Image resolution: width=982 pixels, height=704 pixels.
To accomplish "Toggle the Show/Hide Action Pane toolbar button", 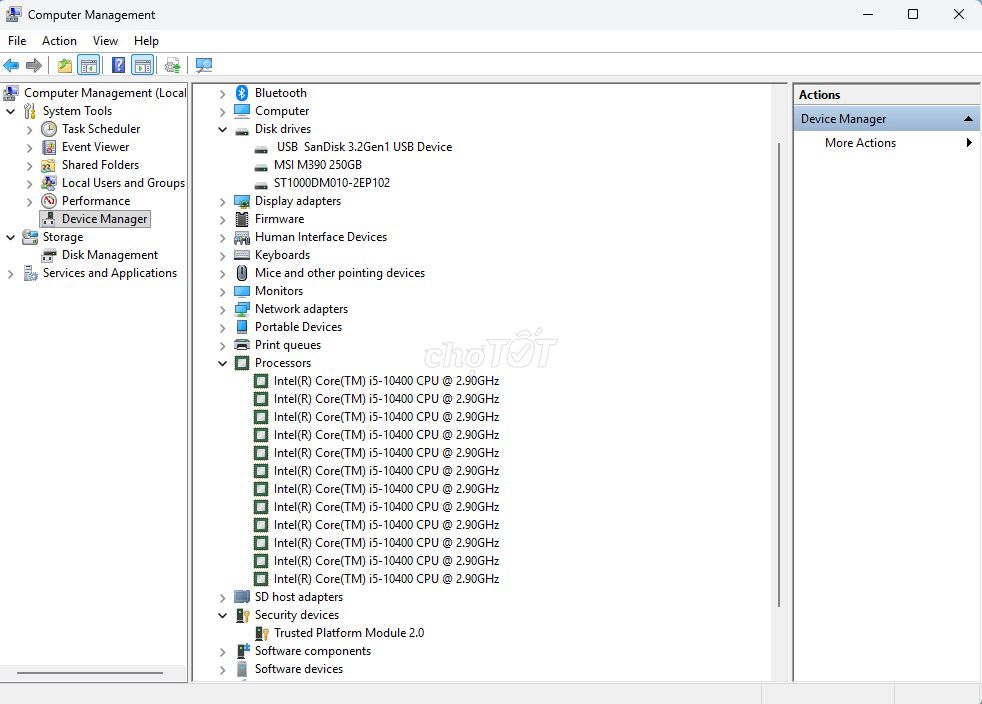I will pyautogui.click(x=143, y=66).
